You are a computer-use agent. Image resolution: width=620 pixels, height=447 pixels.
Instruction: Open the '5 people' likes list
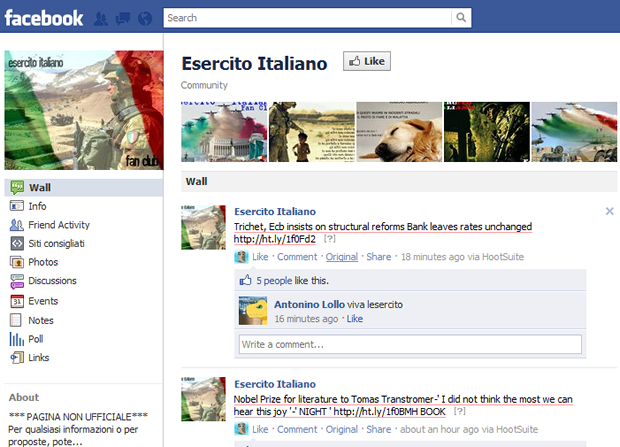(274, 280)
